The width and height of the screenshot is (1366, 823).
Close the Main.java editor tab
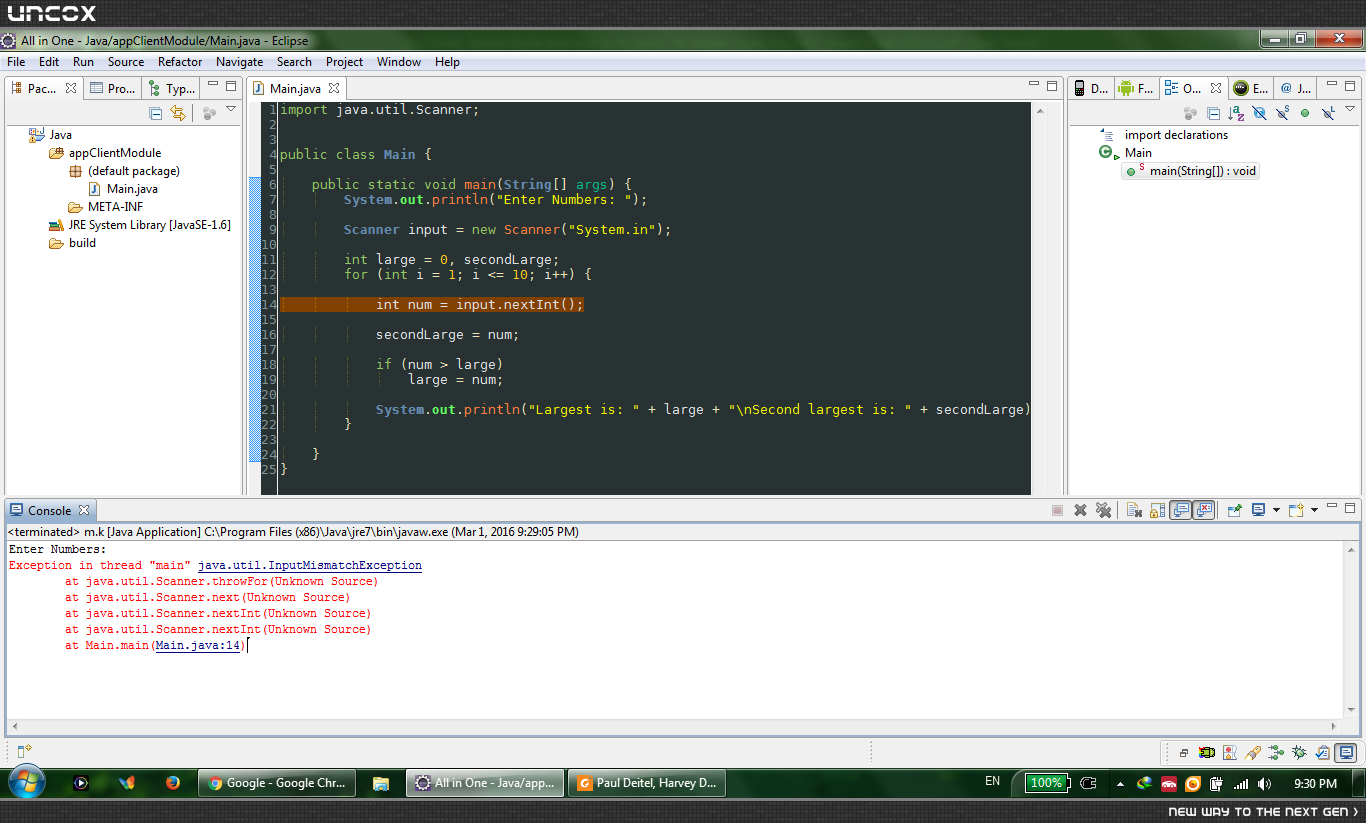334,88
